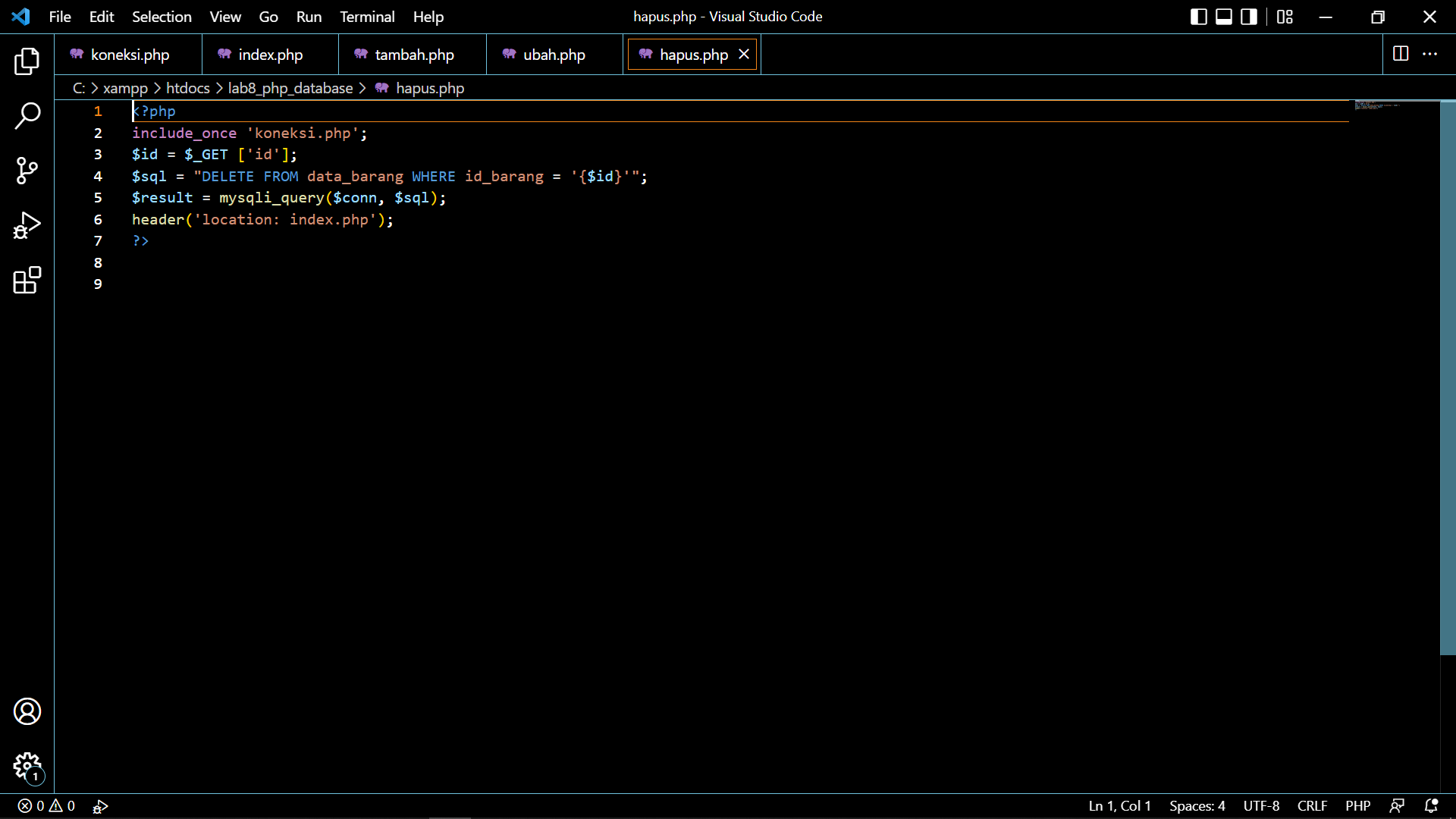Open the Extensions panel
1456x819 pixels.
27,280
